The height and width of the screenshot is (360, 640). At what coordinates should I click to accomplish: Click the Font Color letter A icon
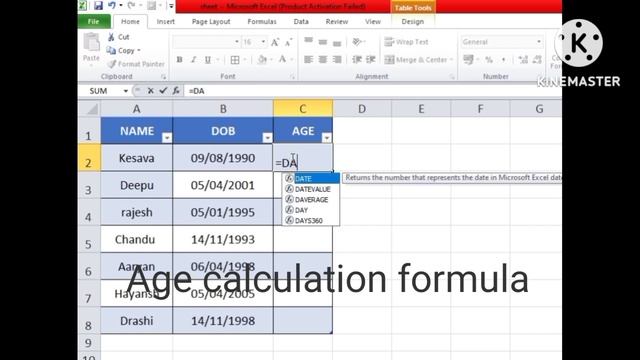coord(282,60)
